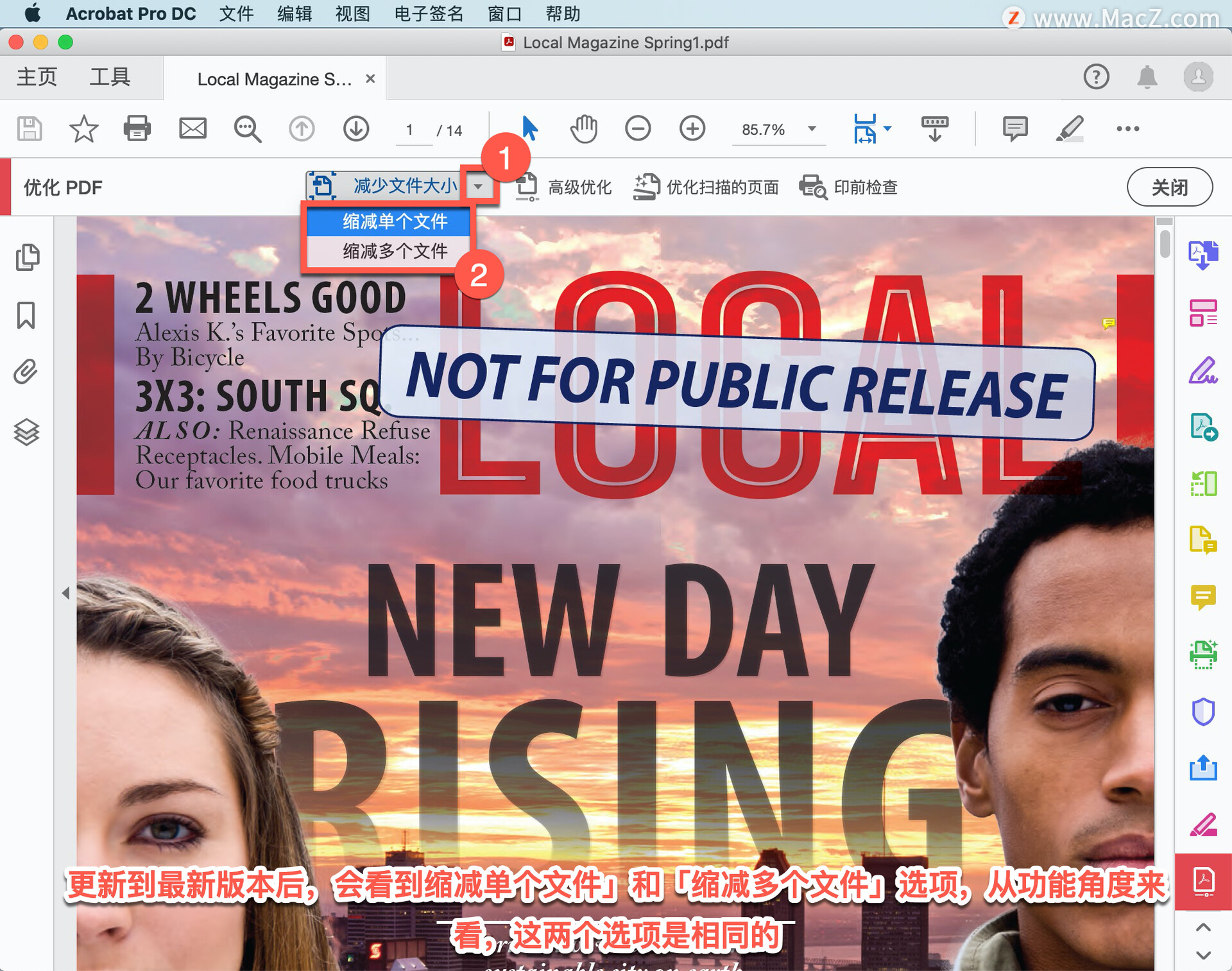Switch to the 工具 tab
Screen dimensions: 1232x971
coord(110,77)
